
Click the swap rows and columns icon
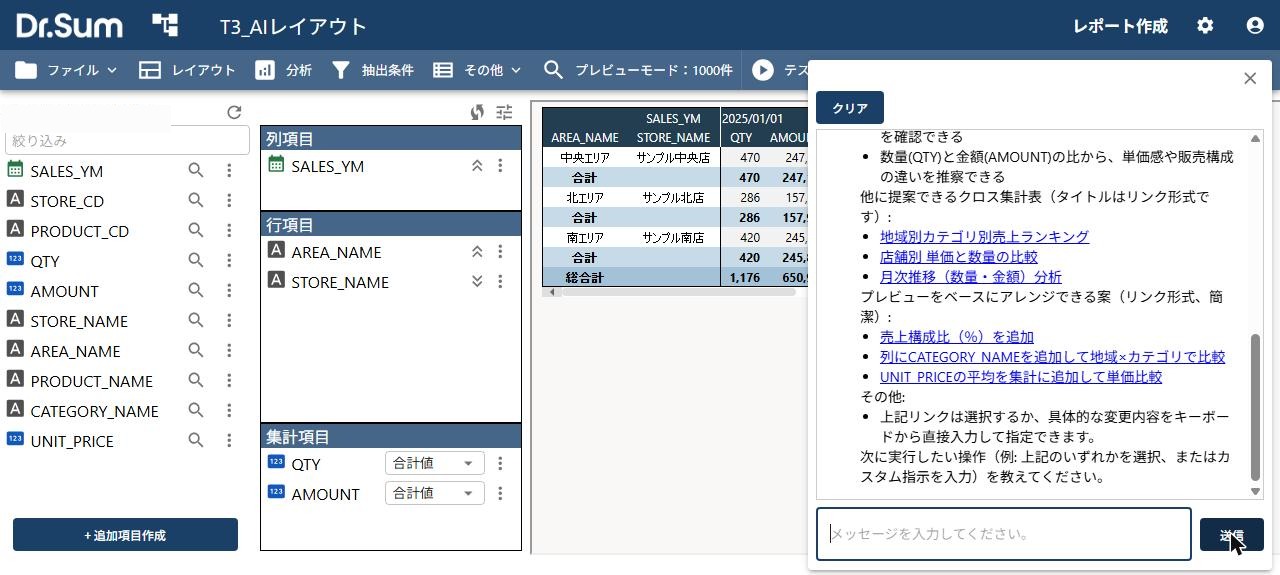(x=477, y=113)
